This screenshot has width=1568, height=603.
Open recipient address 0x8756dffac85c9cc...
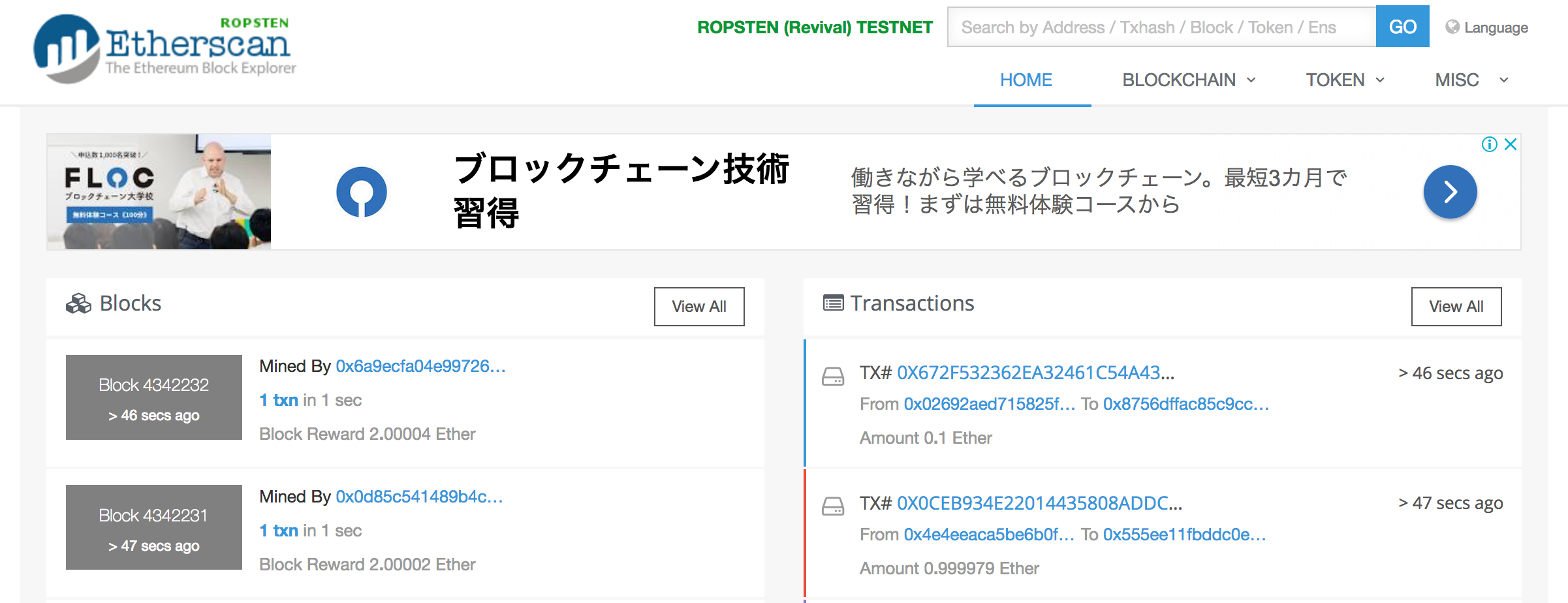(x=1185, y=404)
